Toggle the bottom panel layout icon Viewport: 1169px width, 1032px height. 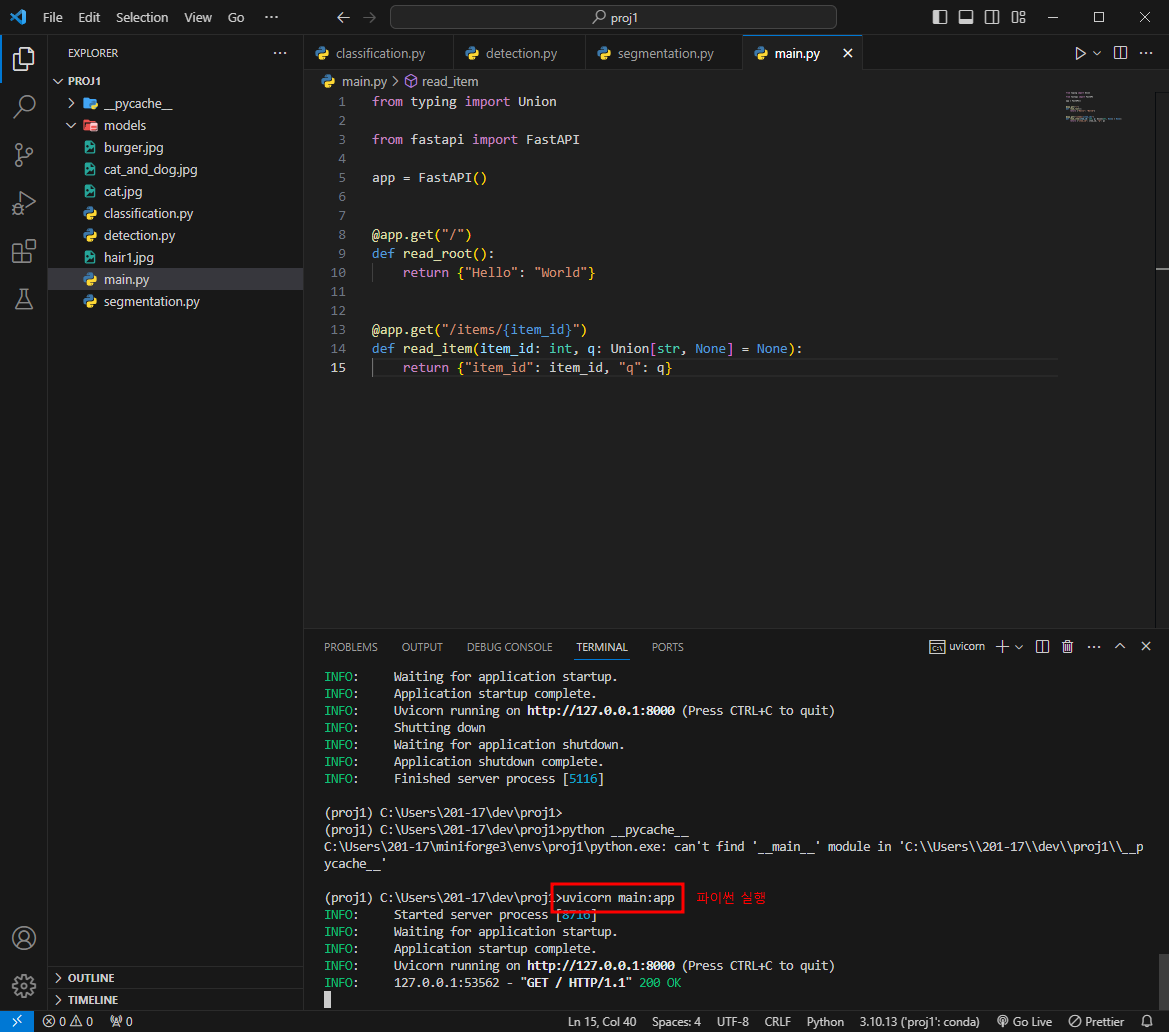point(966,17)
